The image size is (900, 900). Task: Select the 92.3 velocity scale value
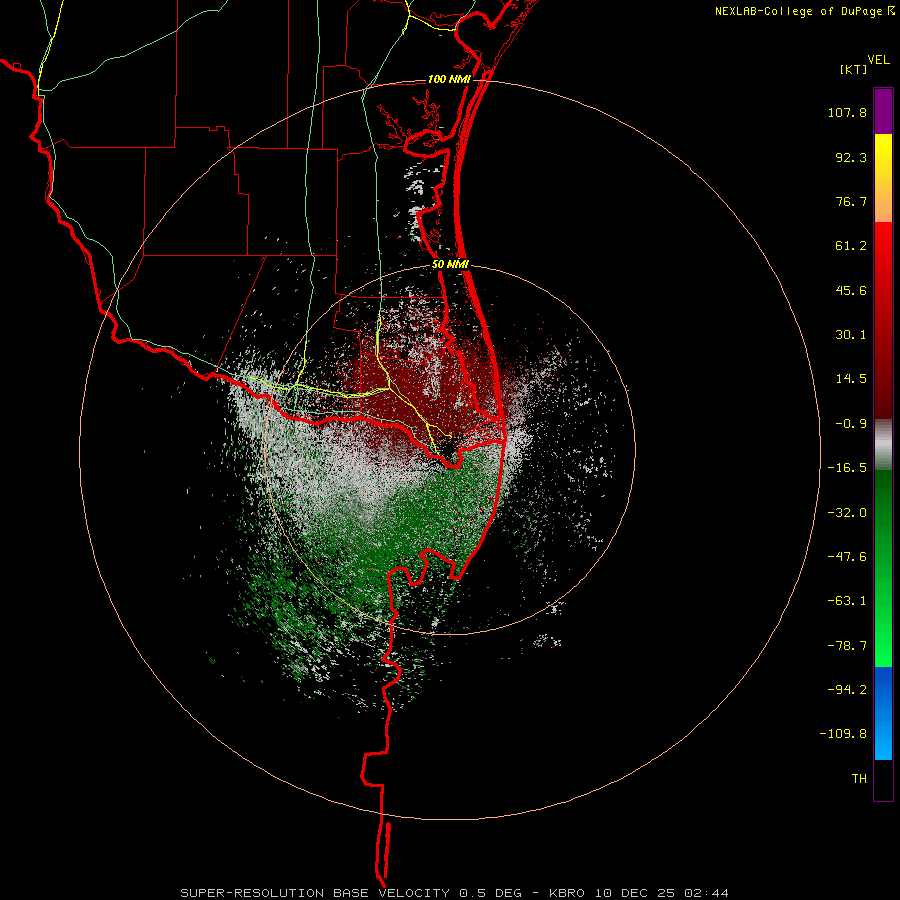pos(851,157)
